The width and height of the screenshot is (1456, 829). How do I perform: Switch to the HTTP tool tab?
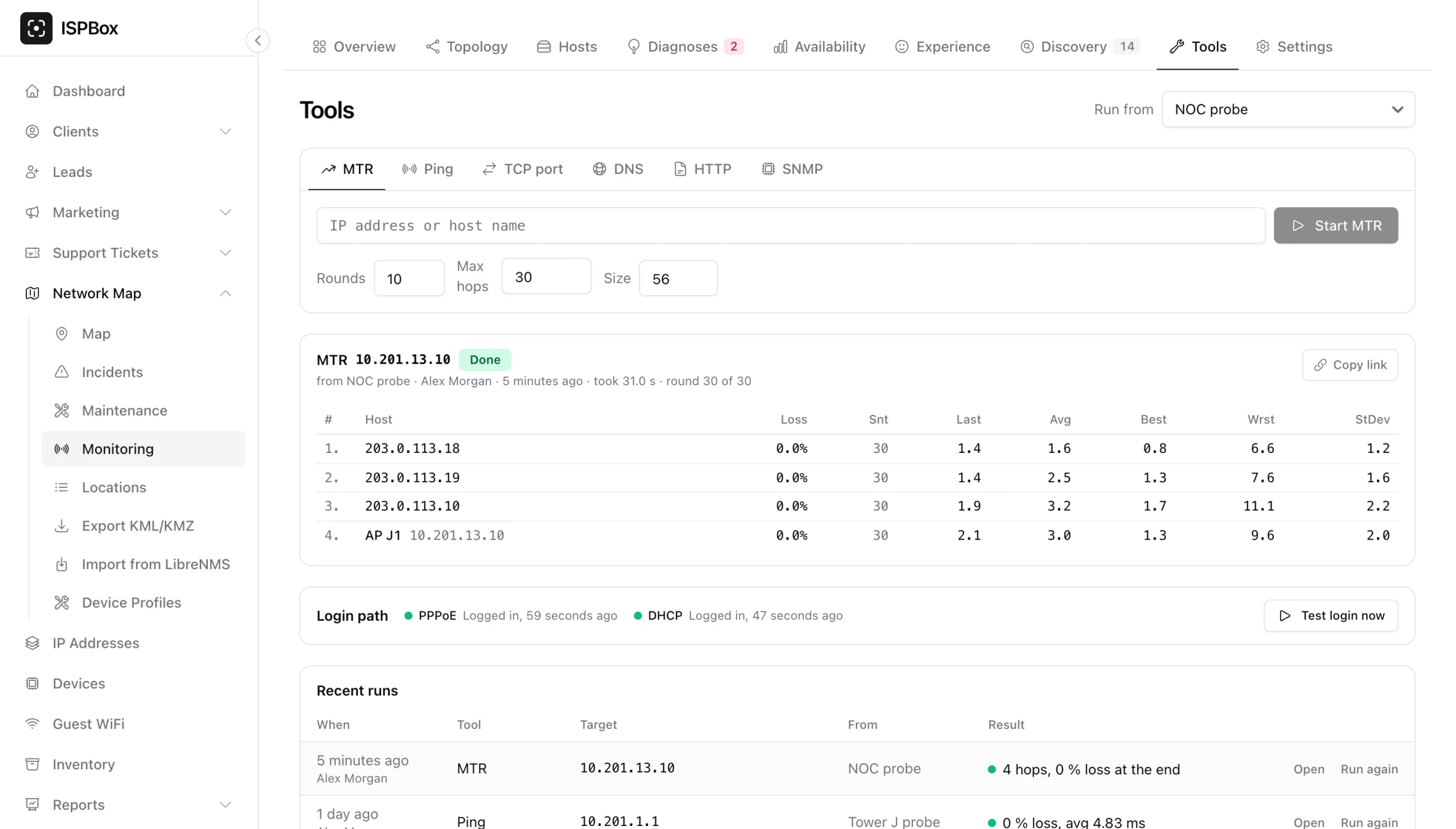pyautogui.click(x=702, y=169)
